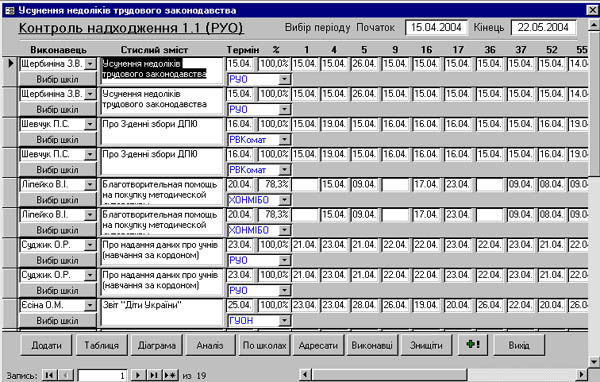Image resolution: width=600 pixels, height=382 pixels.
Task: Open the ГУОН dropdown
Action: [284, 320]
